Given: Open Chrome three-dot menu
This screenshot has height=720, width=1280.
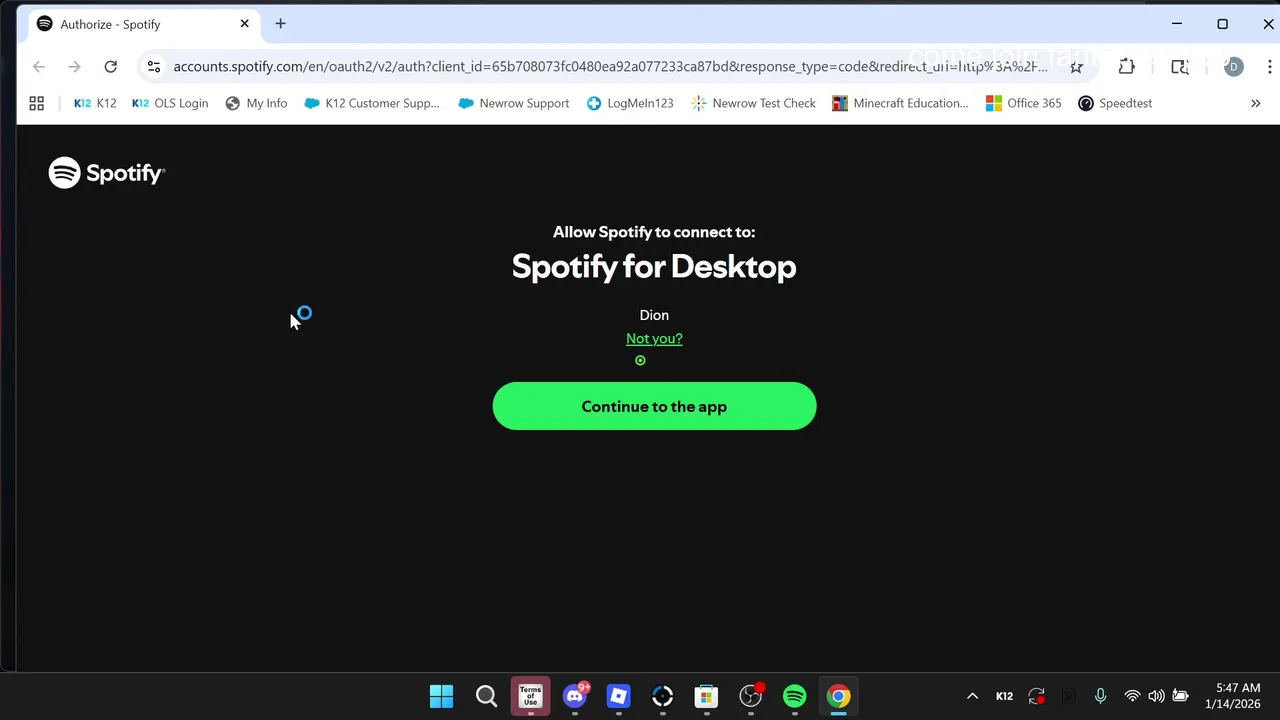Looking at the screenshot, I should (x=1270, y=67).
